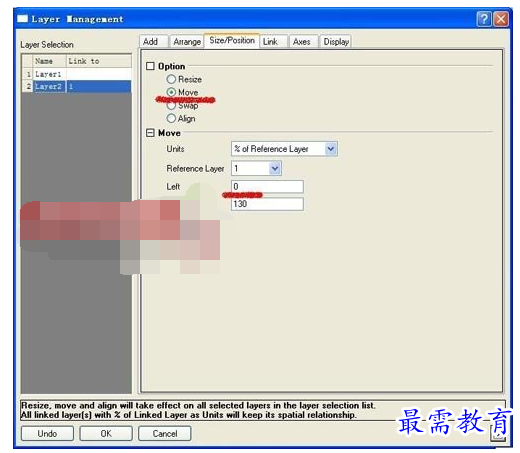
Task: Pick the Swap radio option
Action: coord(171,105)
